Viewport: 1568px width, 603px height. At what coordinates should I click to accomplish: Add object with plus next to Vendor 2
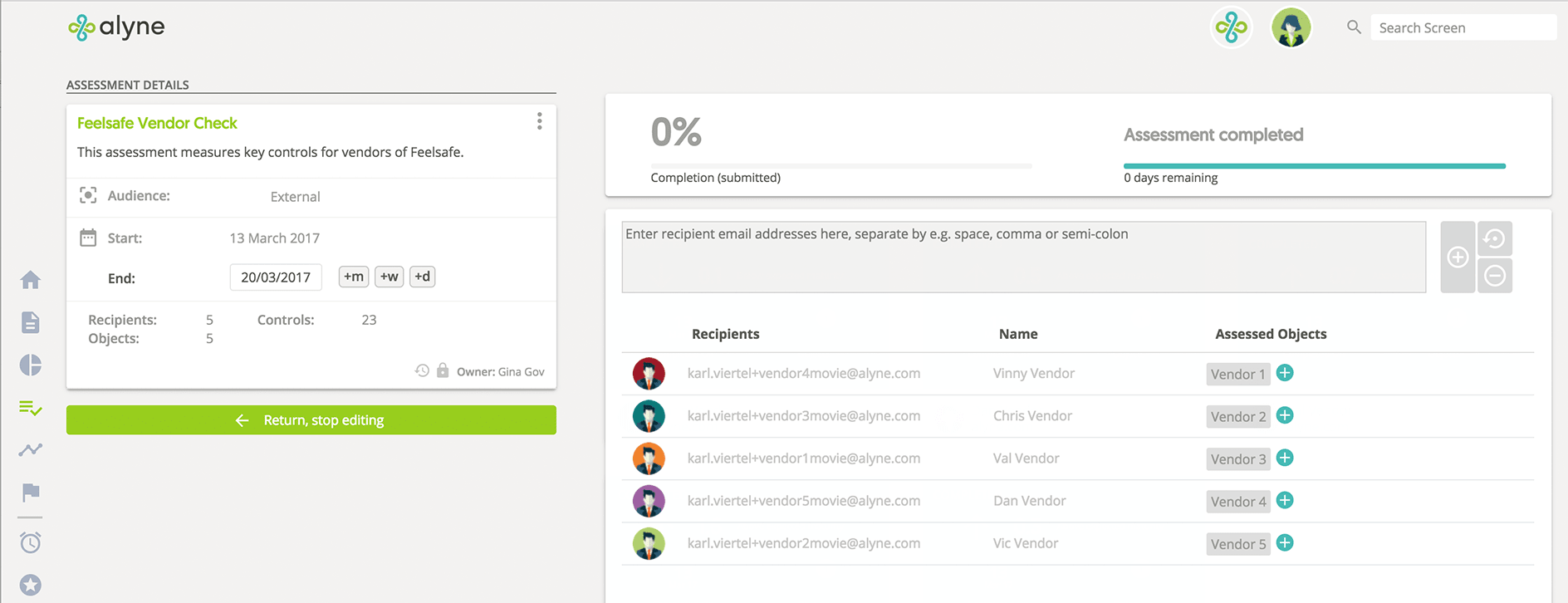(1285, 415)
